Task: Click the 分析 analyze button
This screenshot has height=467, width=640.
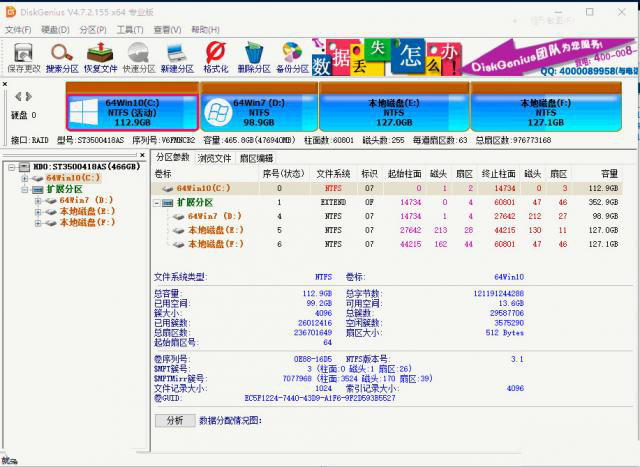Action: 175,420
